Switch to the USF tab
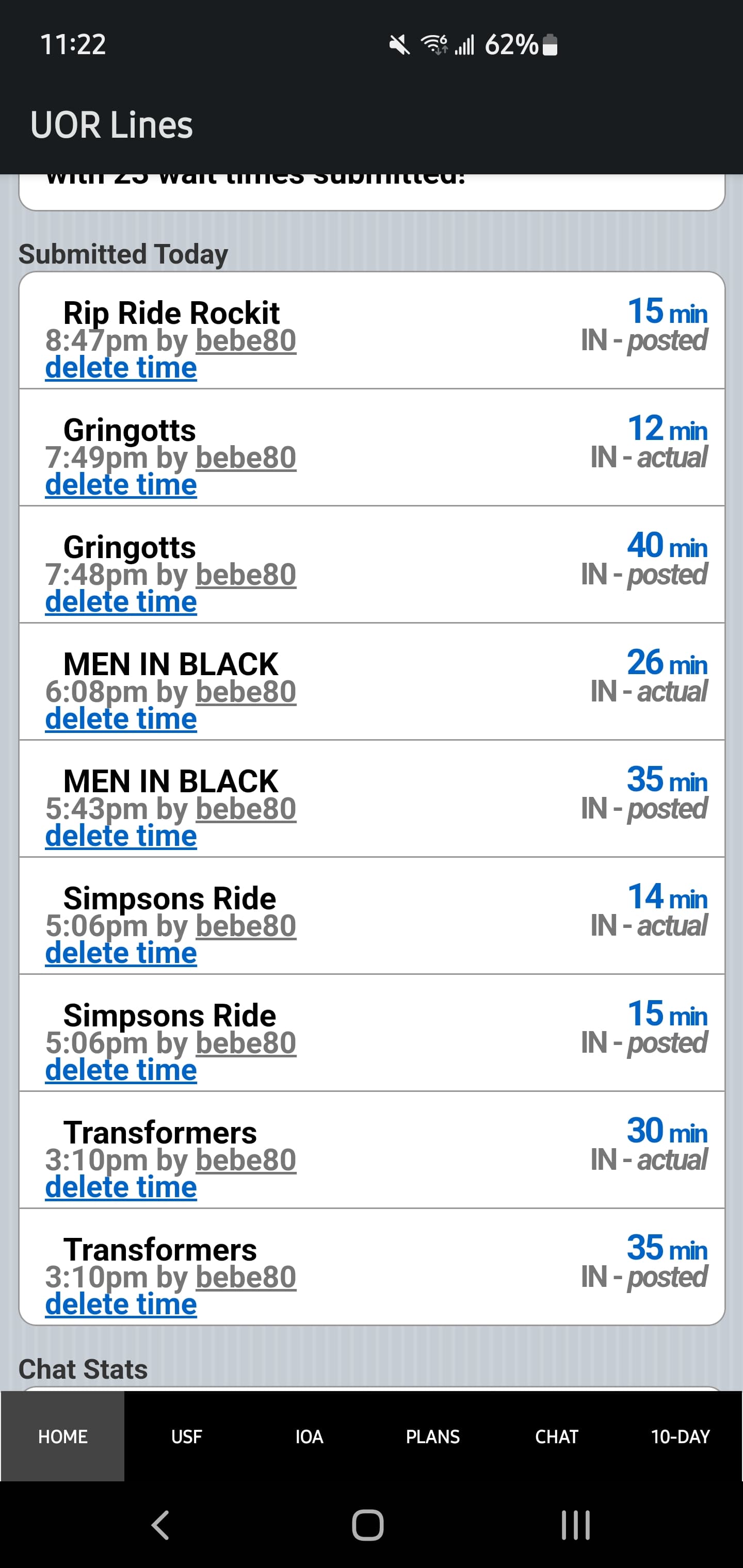 point(186,1436)
